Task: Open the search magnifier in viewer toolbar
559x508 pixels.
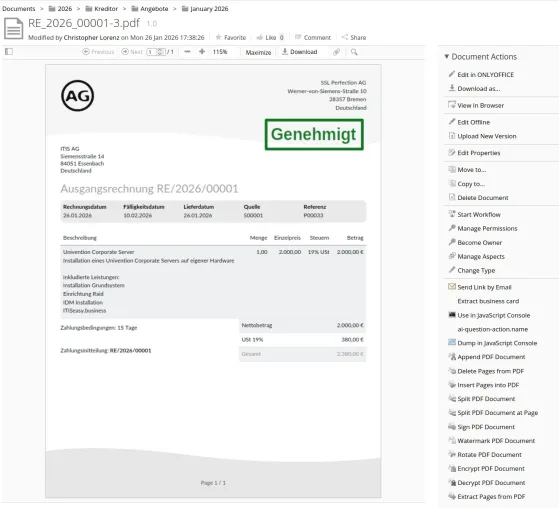Action: coord(354,52)
